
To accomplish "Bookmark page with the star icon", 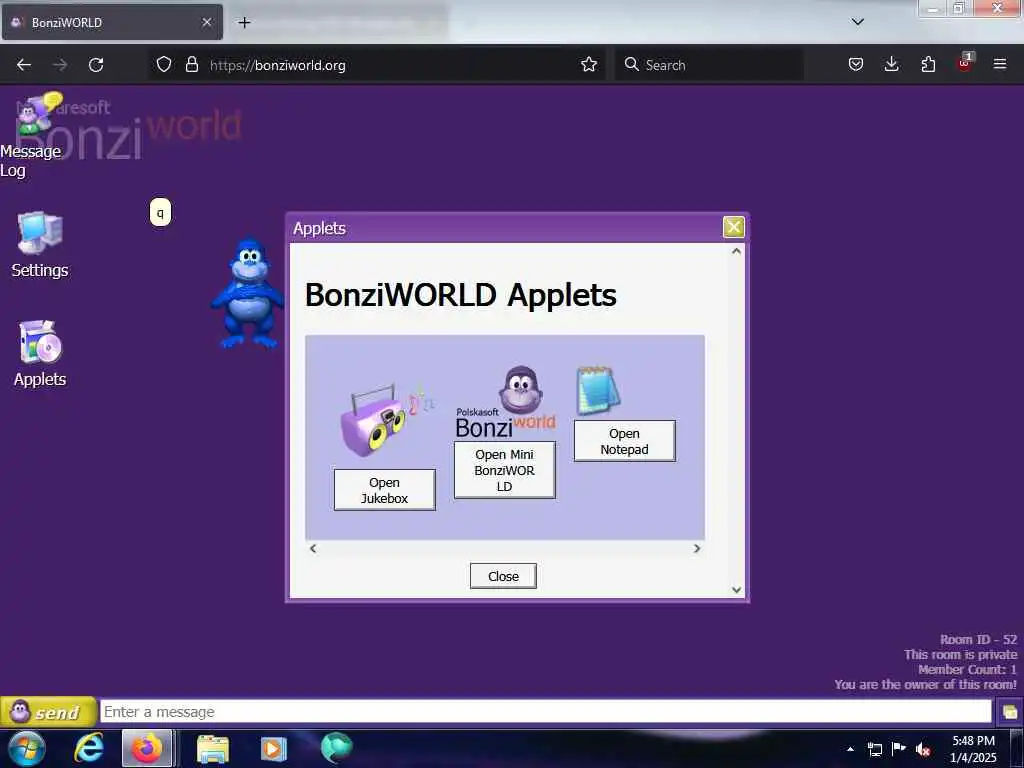I will point(588,64).
